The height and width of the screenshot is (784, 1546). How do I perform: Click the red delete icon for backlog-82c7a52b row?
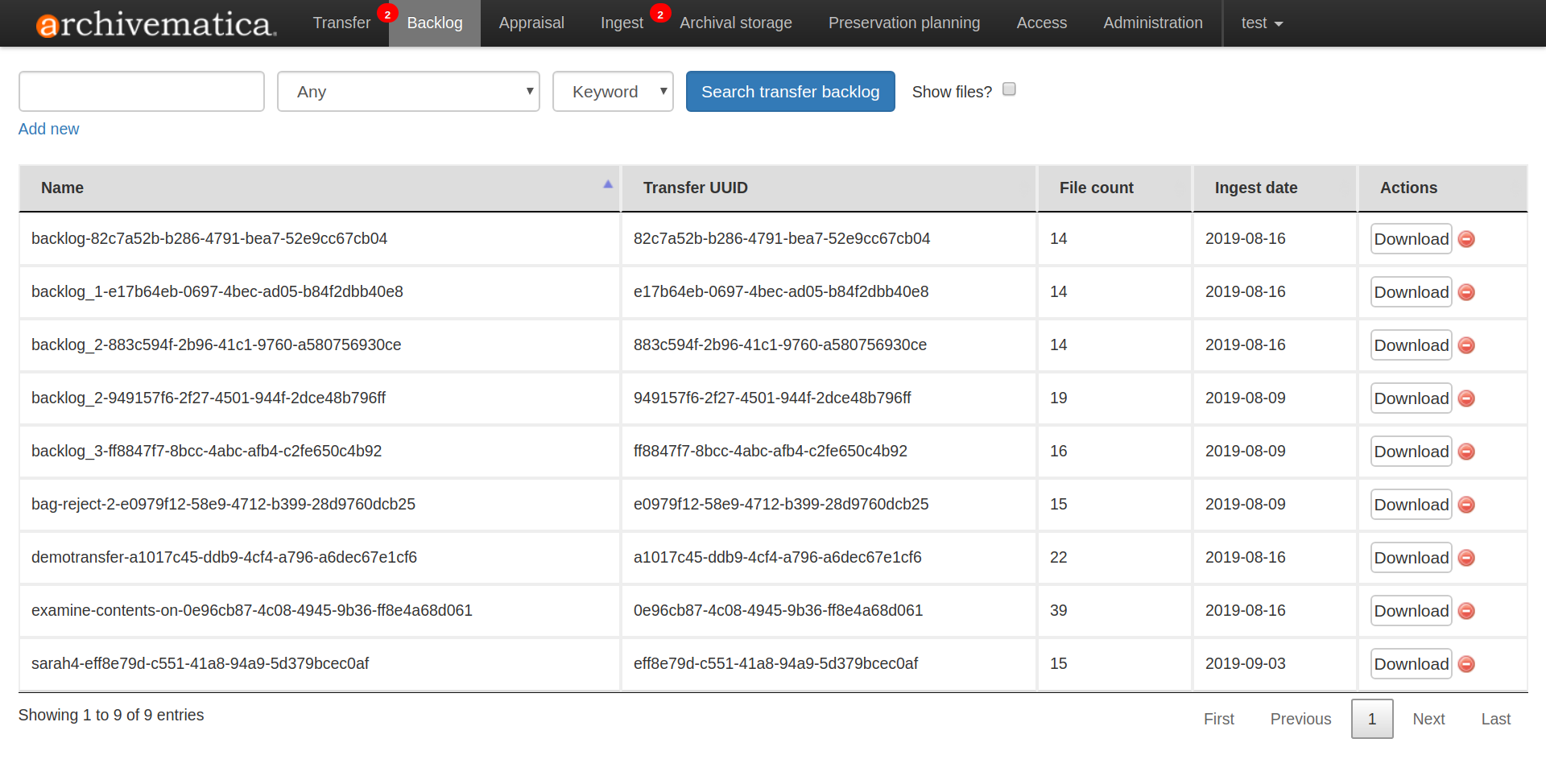[1466, 239]
